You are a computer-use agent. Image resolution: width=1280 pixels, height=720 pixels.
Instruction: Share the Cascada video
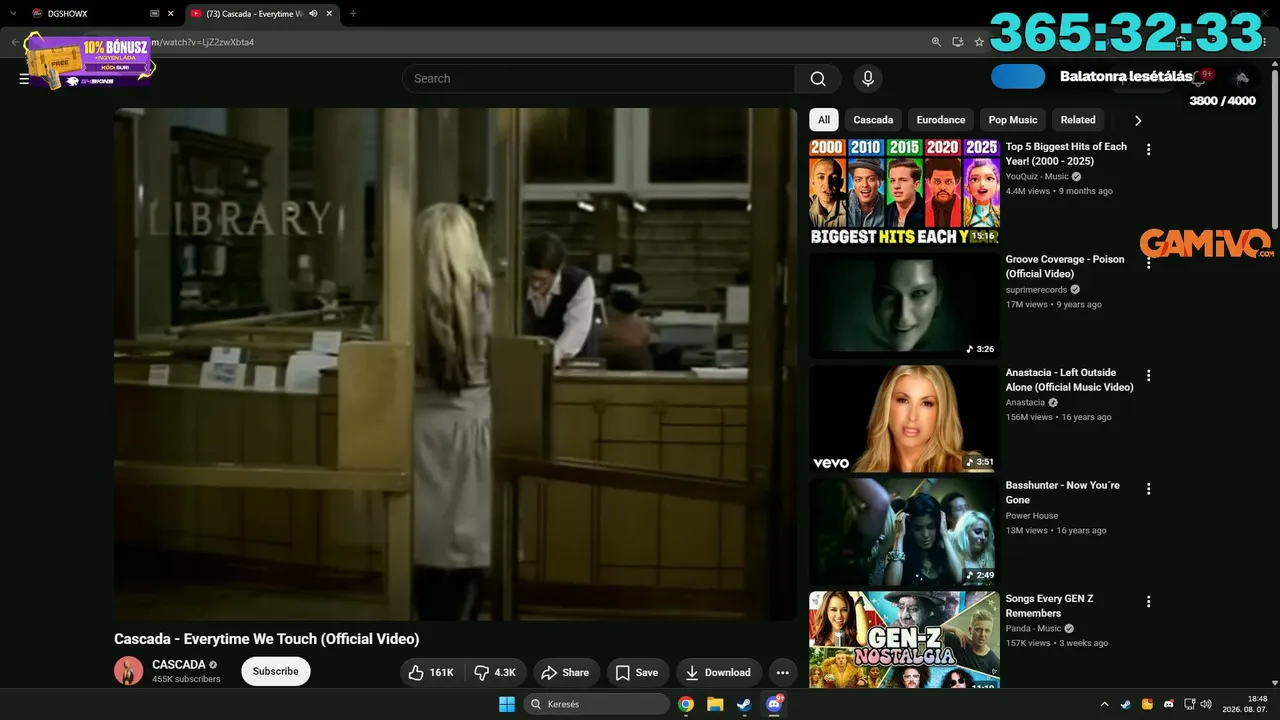click(x=565, y=673)
